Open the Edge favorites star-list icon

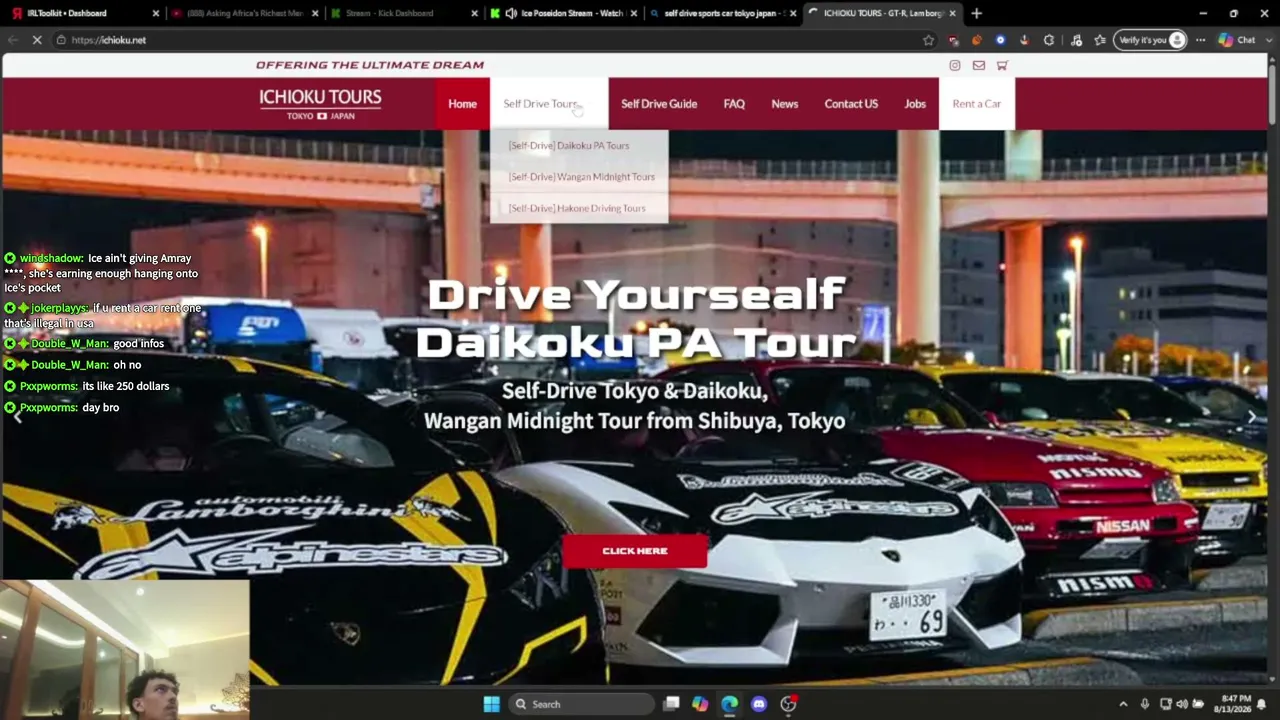click(1100, 40)
